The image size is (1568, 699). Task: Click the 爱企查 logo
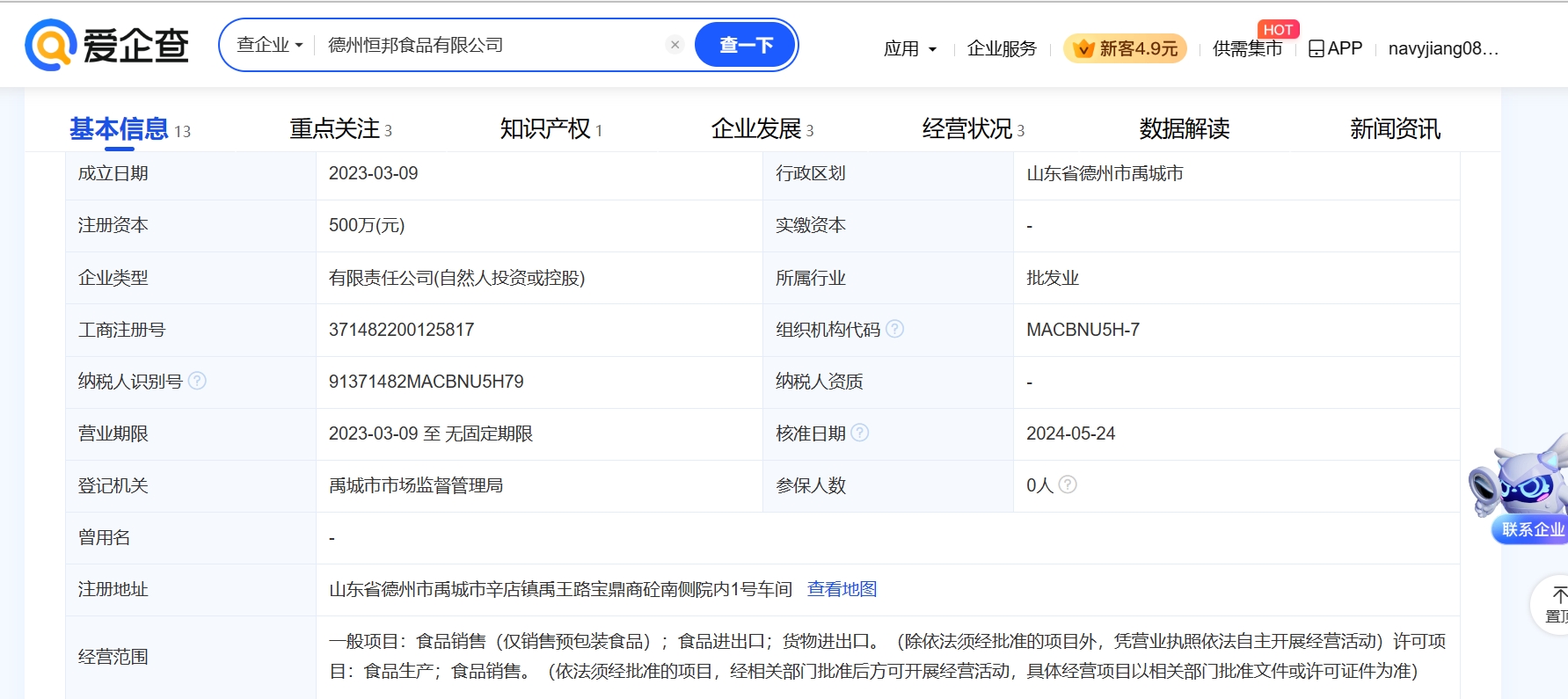[x=107, y=45]
